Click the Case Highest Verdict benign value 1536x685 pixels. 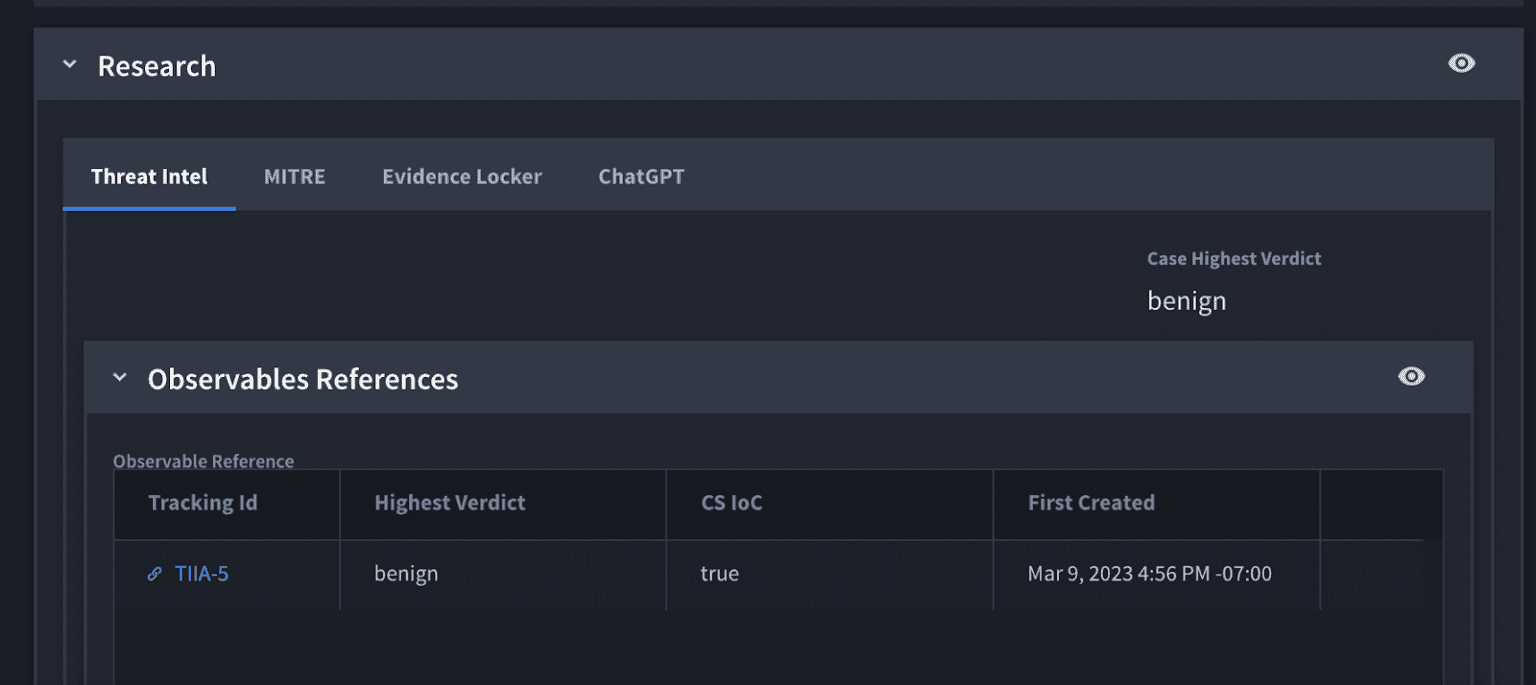tap(1187, 300)
